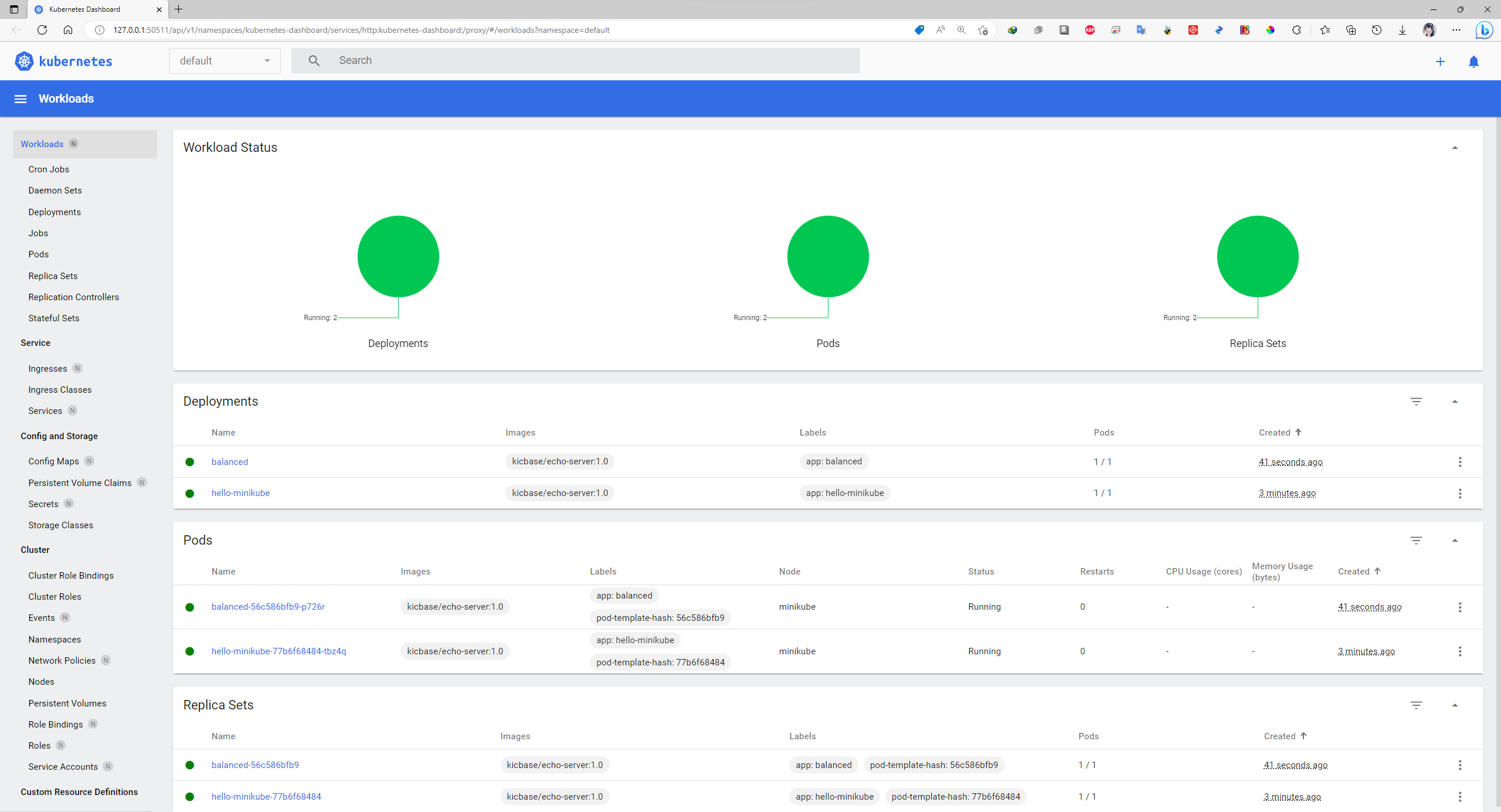Open Nodes in the Cluster section
This screenshot has width=1501, height=812.
click(x=41, y=682)
